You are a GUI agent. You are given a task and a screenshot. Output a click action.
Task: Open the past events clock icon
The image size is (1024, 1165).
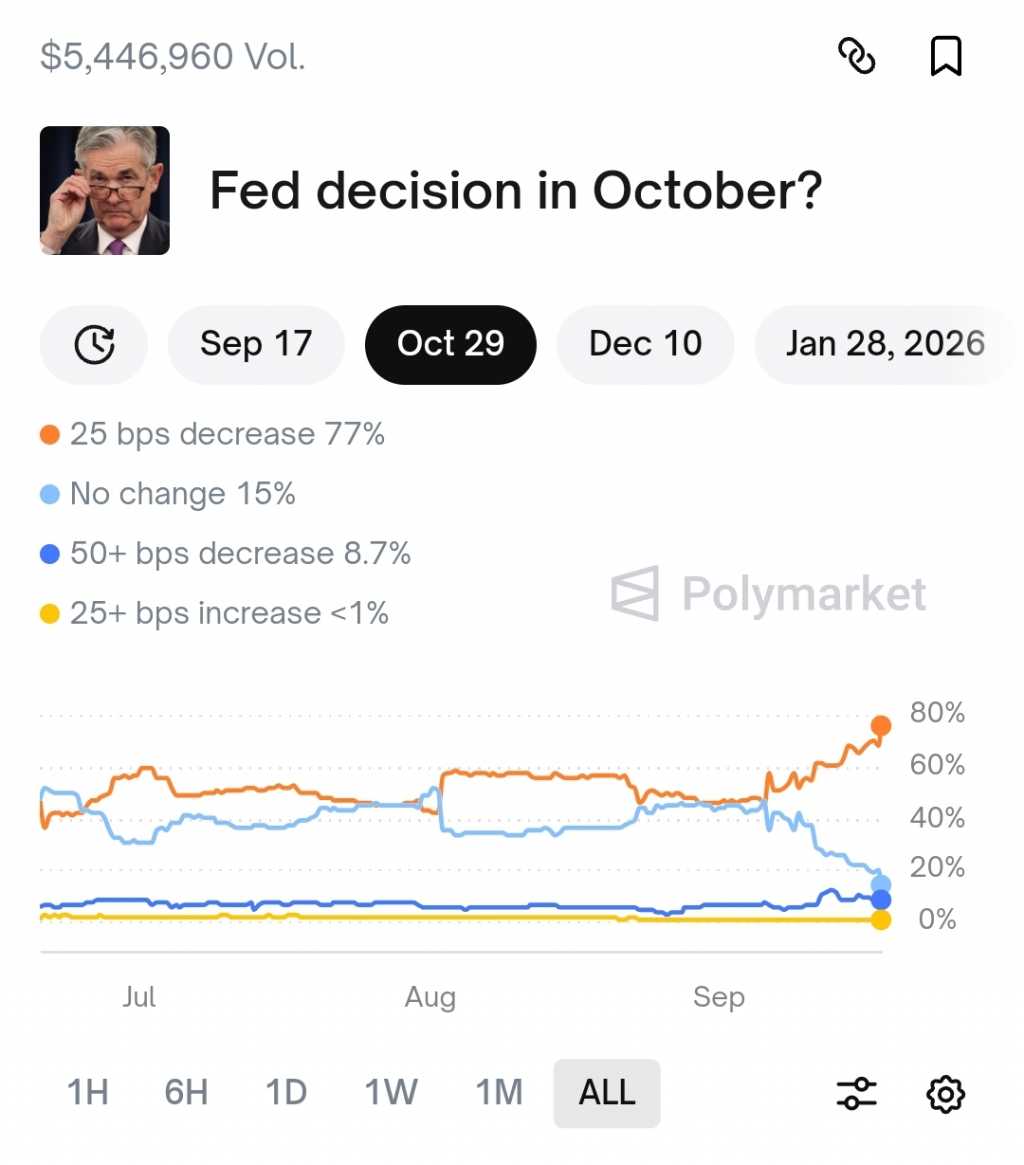tap(94, 345)
